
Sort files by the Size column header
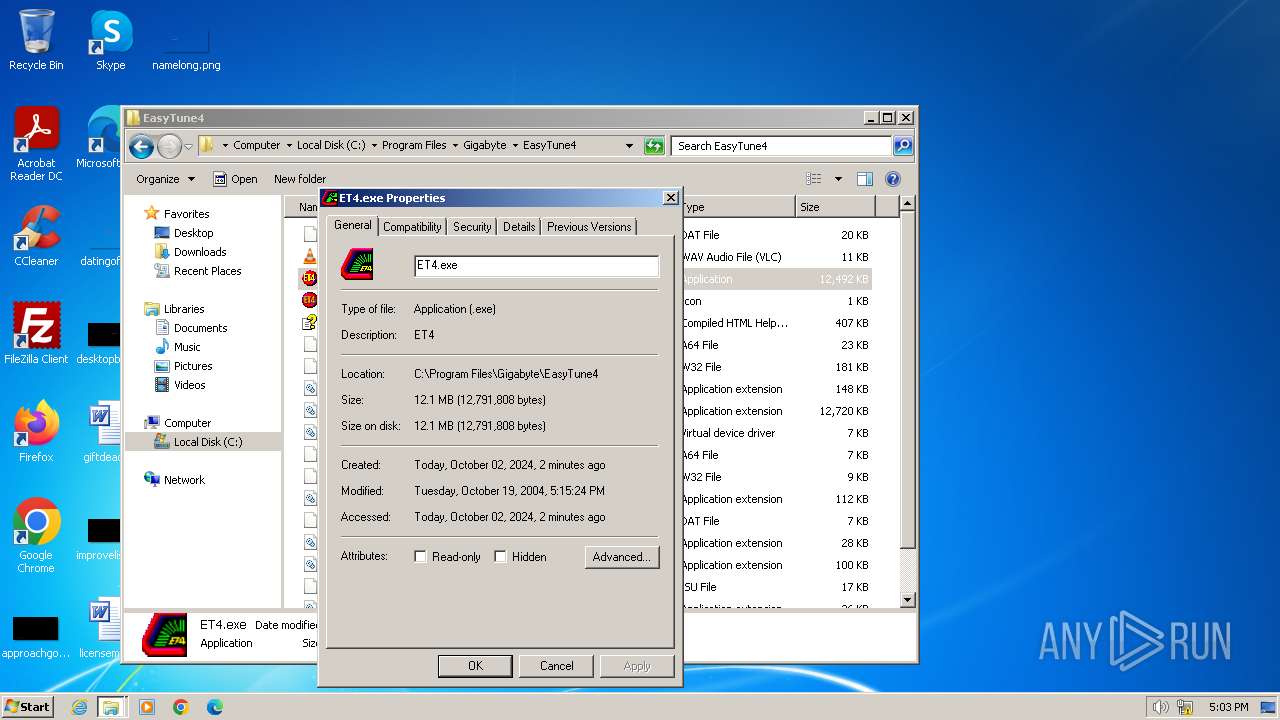tap(835, 207)
